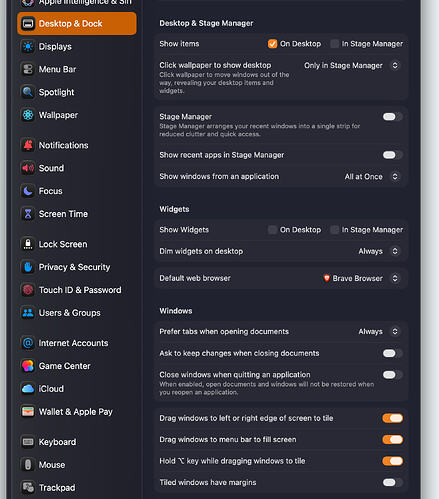439x499 pixels.
Task: Select Screen Time in the sidebar
Action: (x=77, y=214)
